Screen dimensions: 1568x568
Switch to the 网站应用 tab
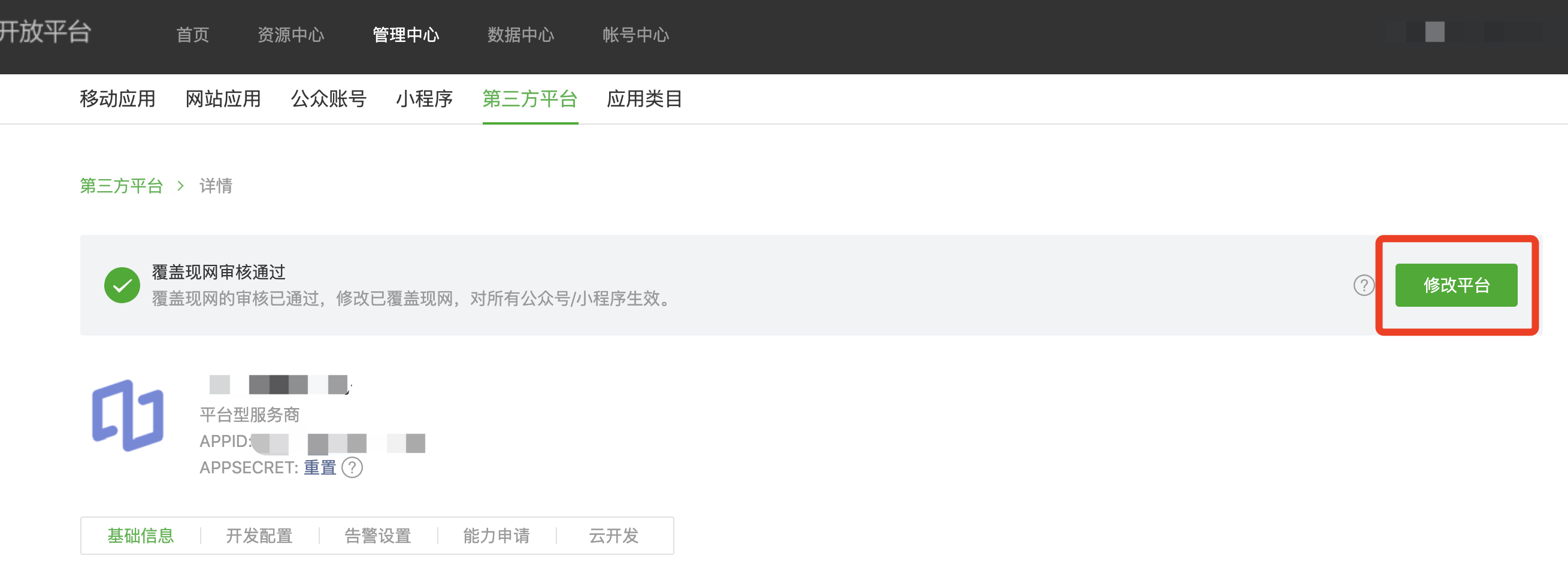(223, 99)
